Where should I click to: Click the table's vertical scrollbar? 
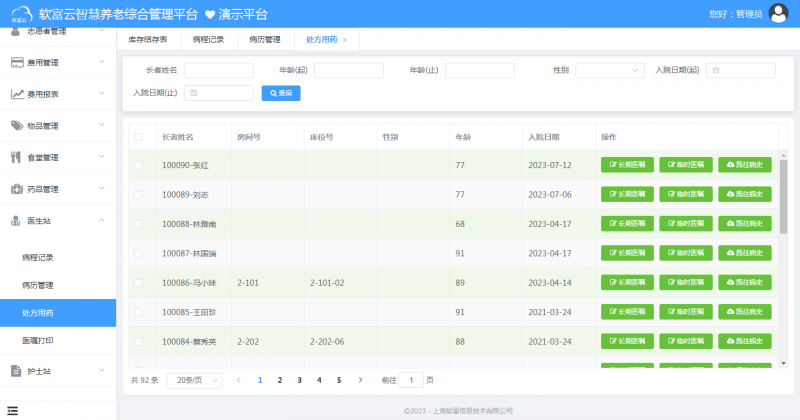tap(783, 200)
